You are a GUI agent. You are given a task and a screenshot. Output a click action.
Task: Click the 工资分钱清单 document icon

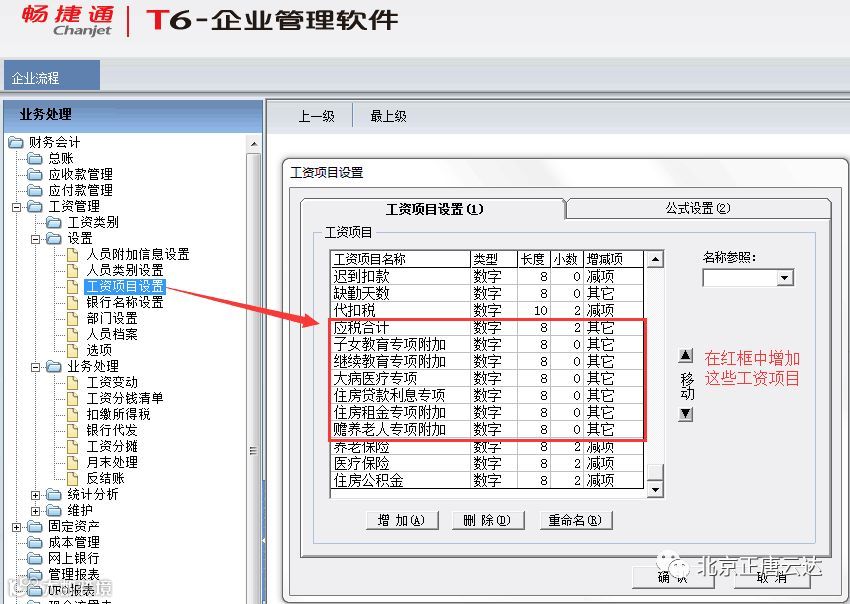click(x=73, y=399)
